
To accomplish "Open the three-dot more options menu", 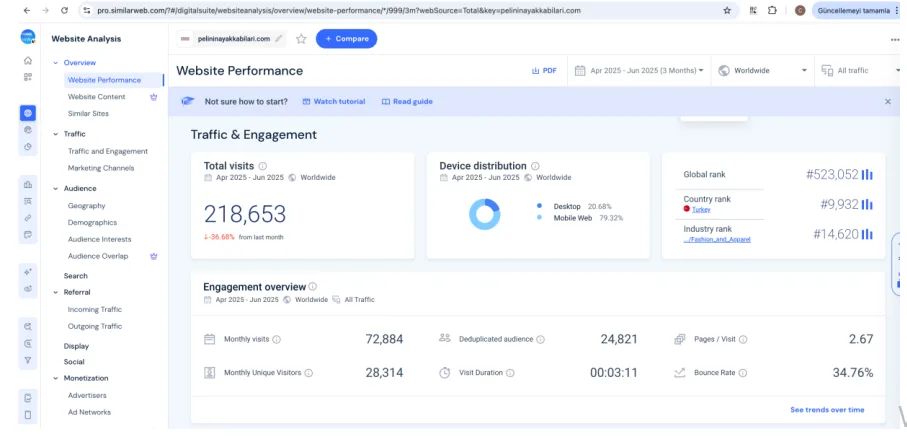I will [x=895, y=39].
